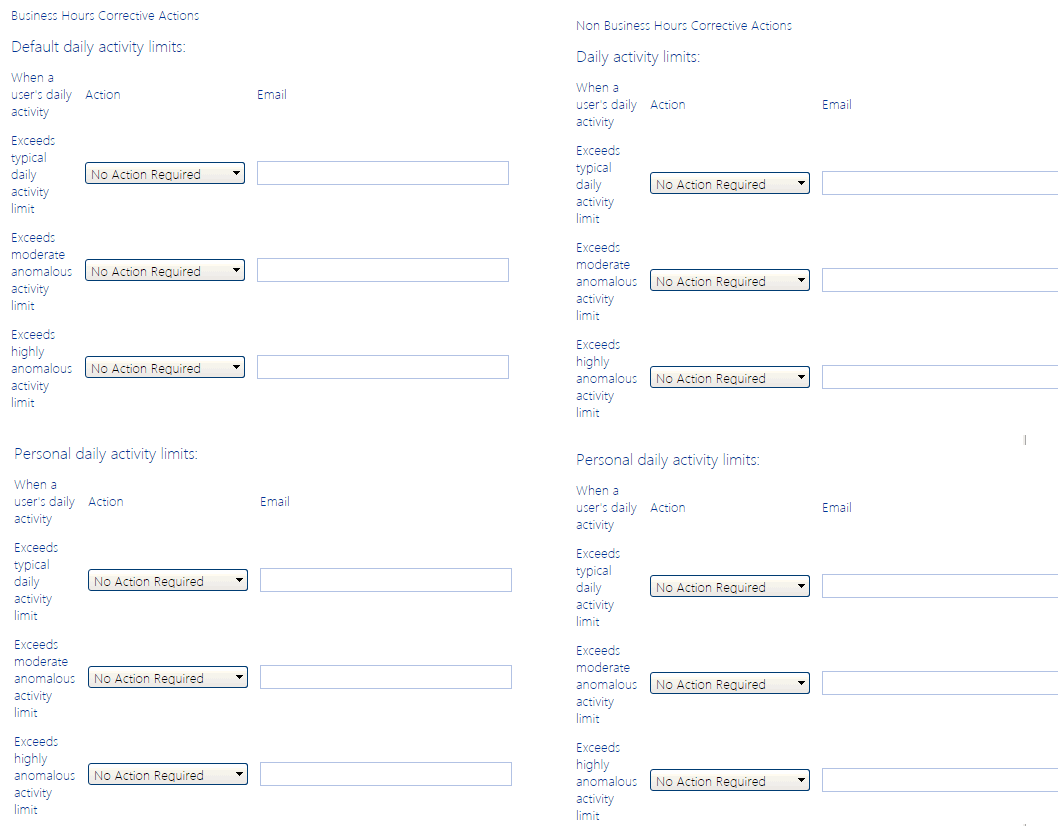This screenshot has width=1058, height=826.
Task: Expand Business Hours default highly anomalous action dropdown
Action: (x=165, y=368)
